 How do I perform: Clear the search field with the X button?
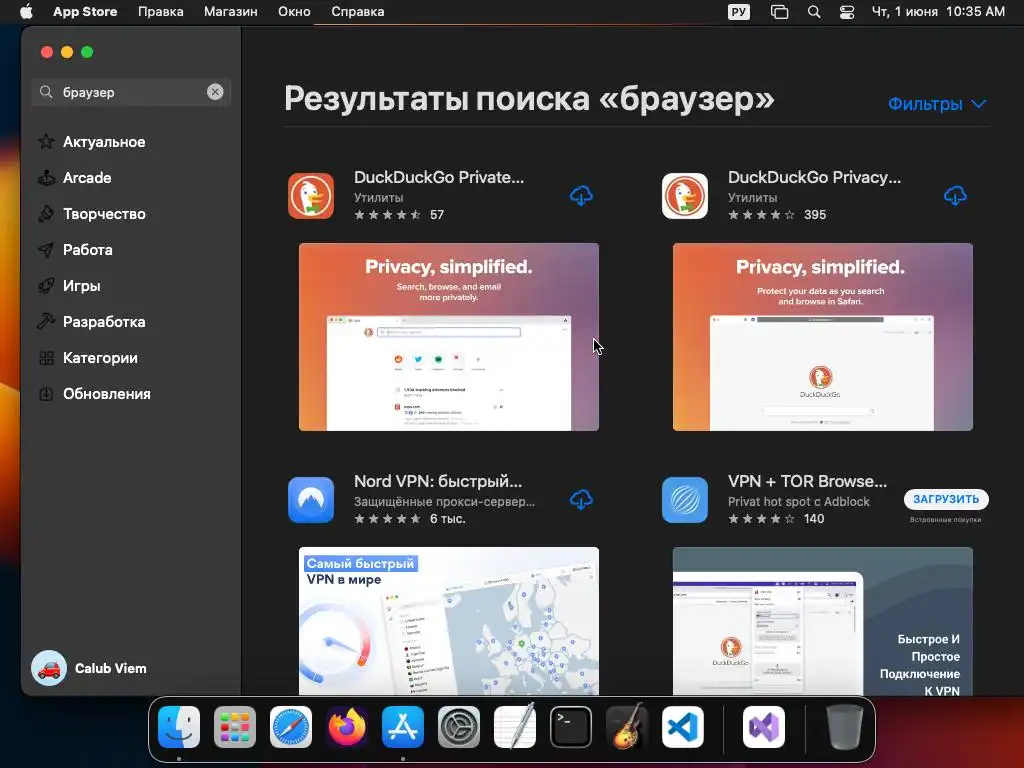point(215,92)
